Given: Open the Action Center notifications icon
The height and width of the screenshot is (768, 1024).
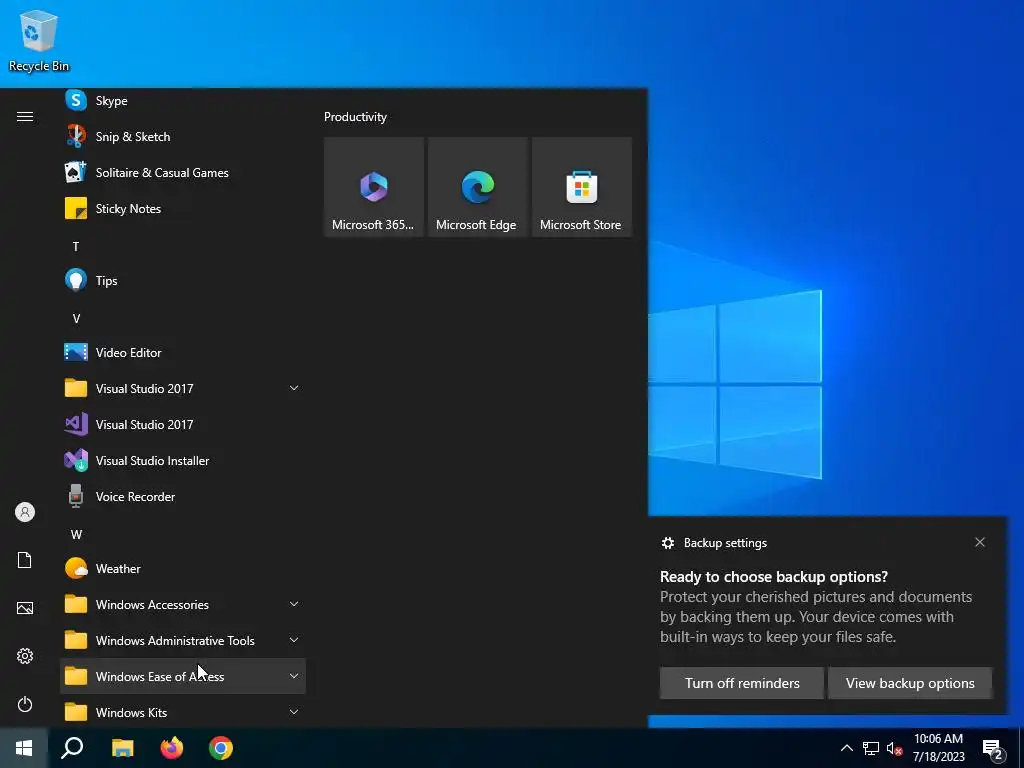Looking at the screenshot, I should point(993,750).
